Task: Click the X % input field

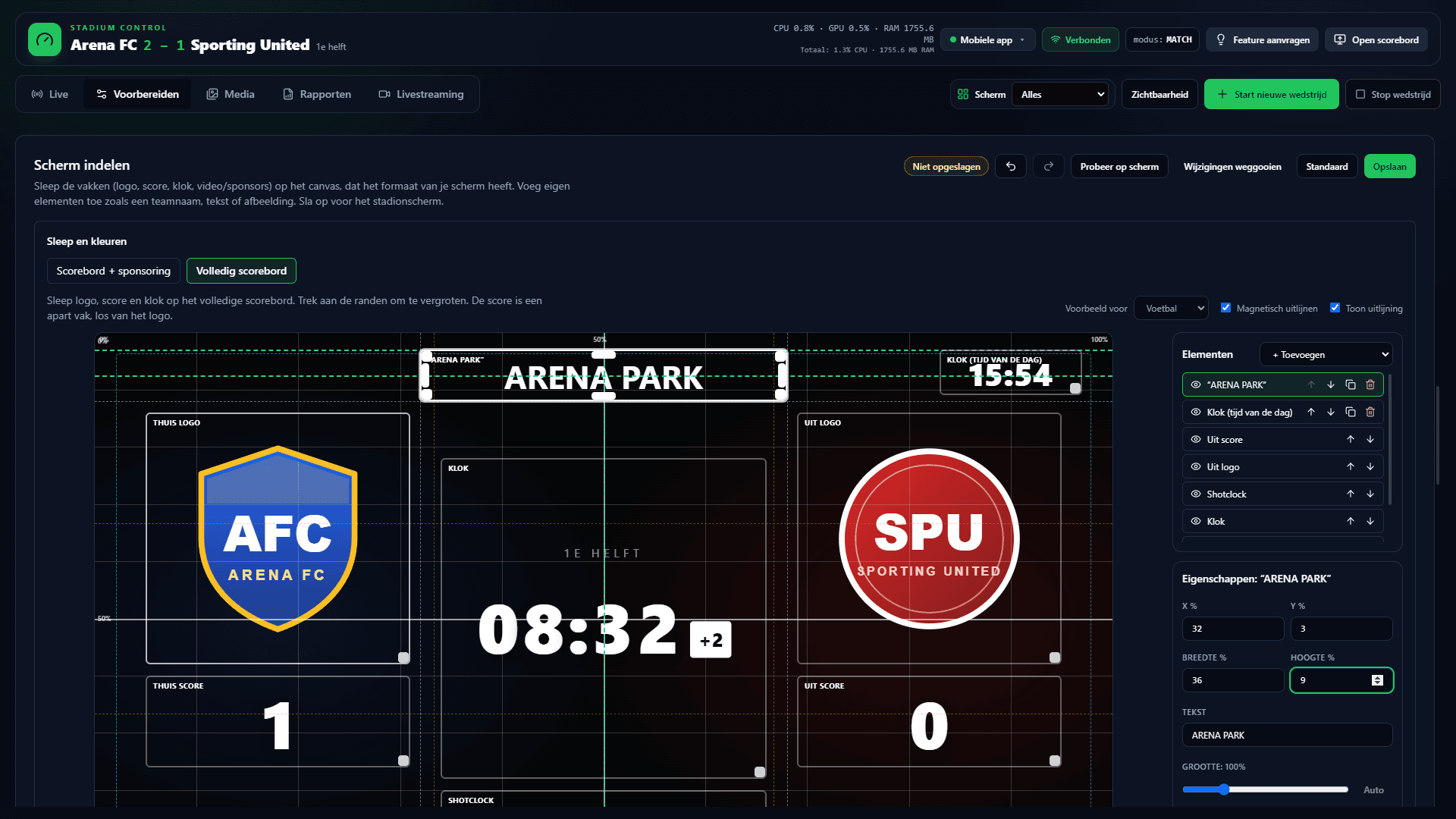Action: point(1233,629)
